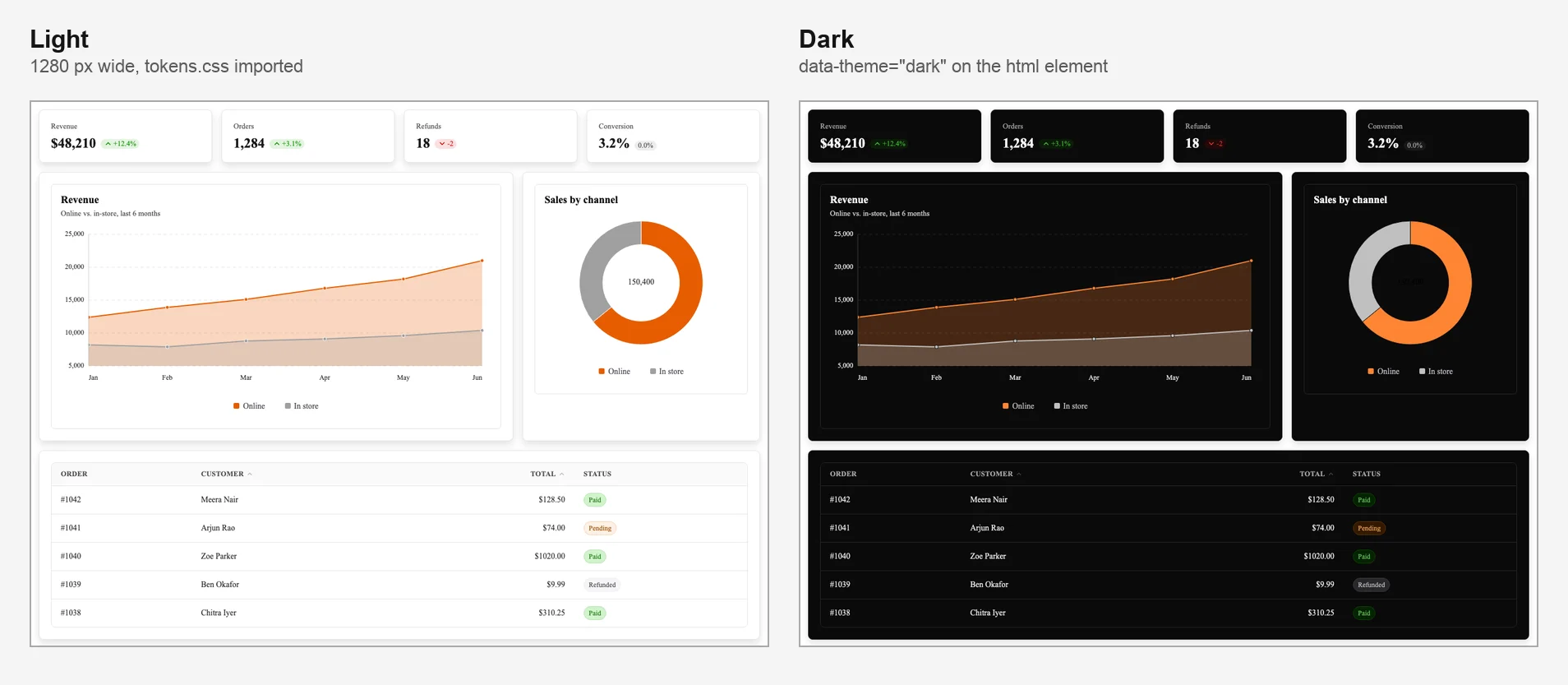Click Zoe Parker in the dark orders table
Image resolution: width=1568 pixels, height=685 pixels.
988,557
